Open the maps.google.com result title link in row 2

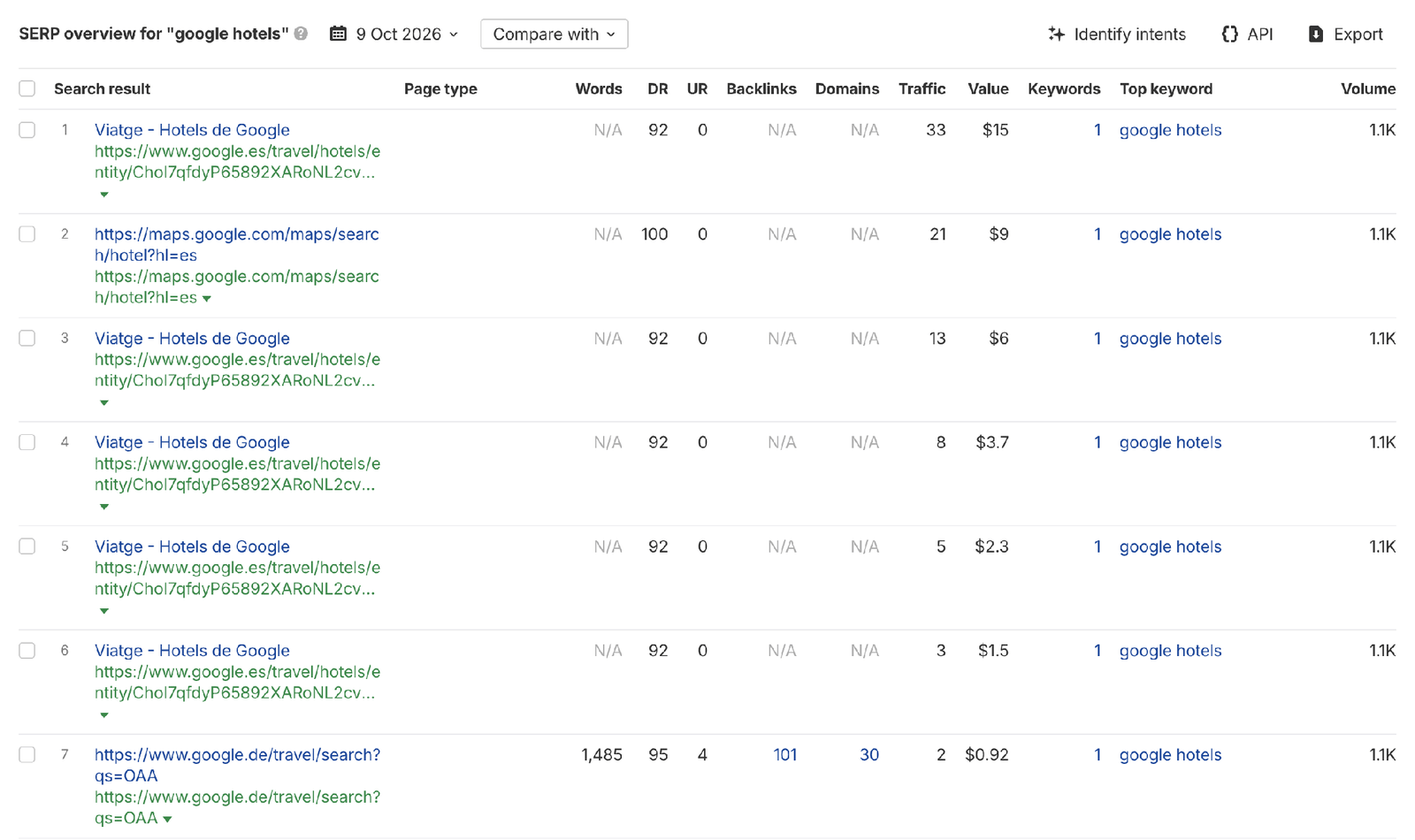point(236,245)
